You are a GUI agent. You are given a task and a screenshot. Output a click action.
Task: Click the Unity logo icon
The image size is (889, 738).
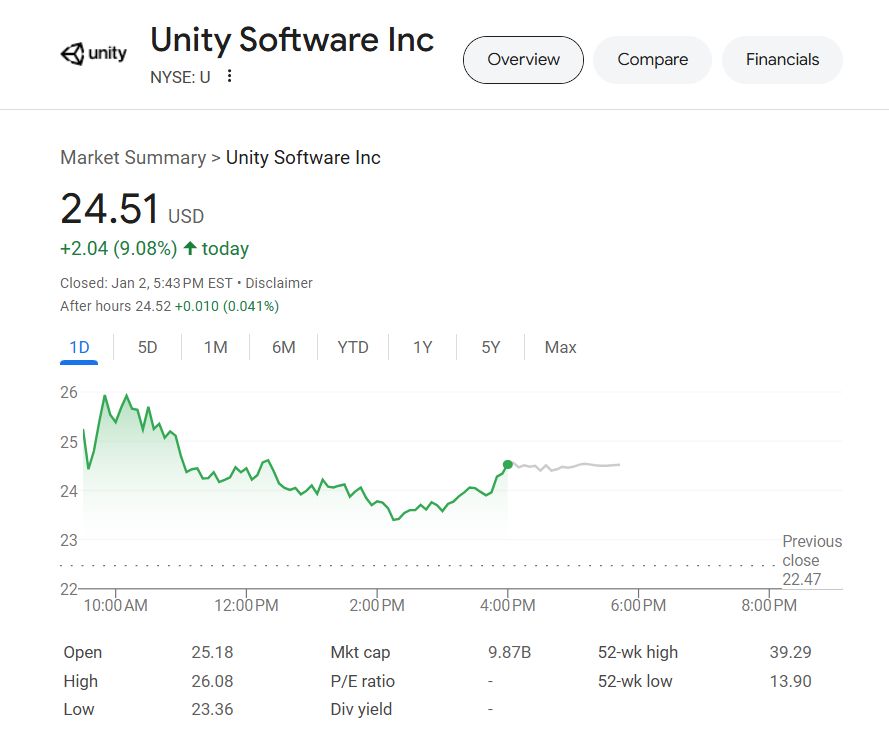[x=94, y=54]
